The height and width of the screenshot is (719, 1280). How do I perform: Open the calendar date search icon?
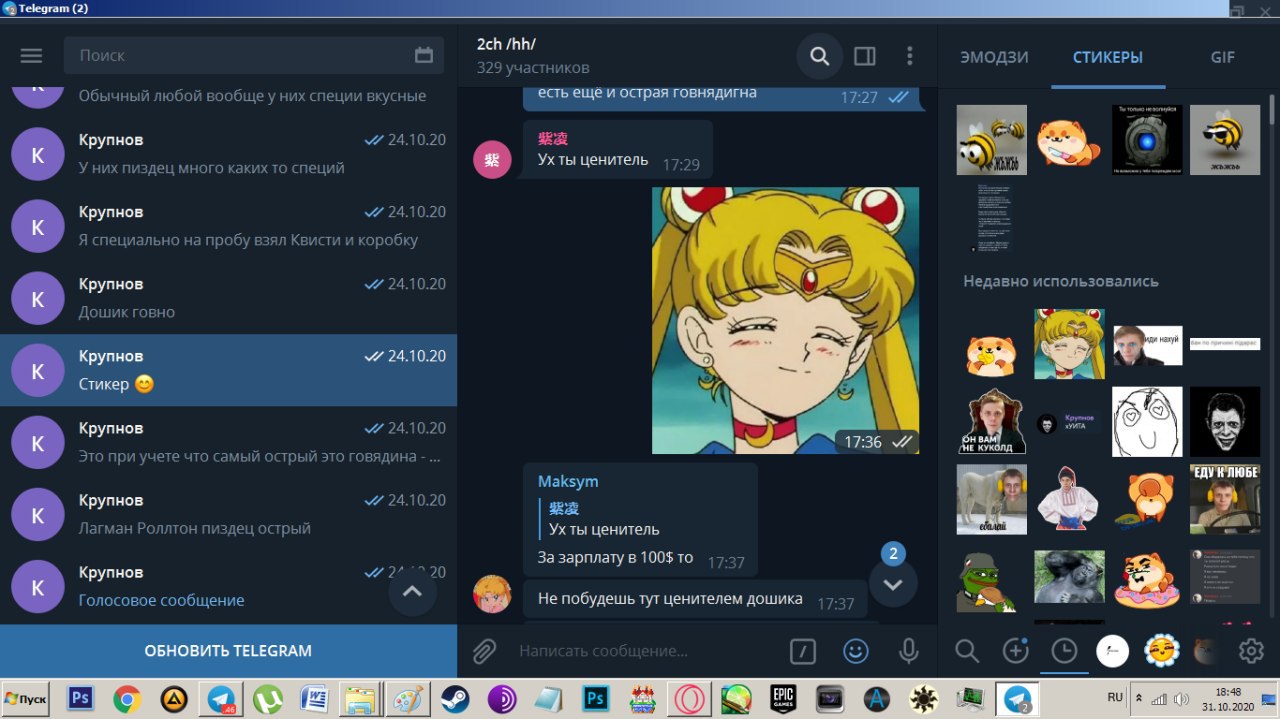coord(424,56)
